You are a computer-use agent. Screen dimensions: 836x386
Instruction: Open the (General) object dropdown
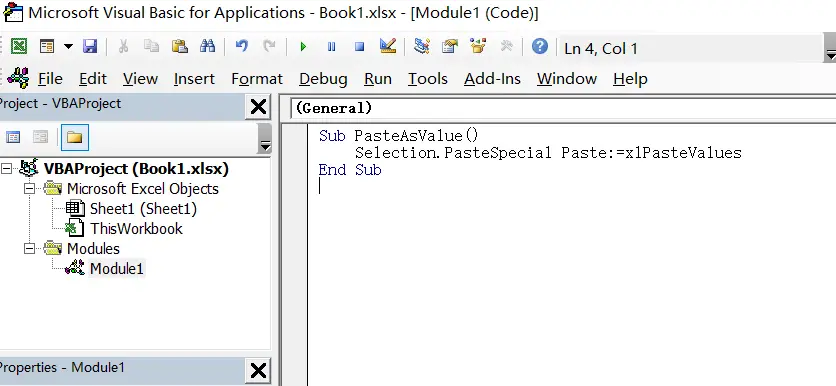[x=564, y=108]
